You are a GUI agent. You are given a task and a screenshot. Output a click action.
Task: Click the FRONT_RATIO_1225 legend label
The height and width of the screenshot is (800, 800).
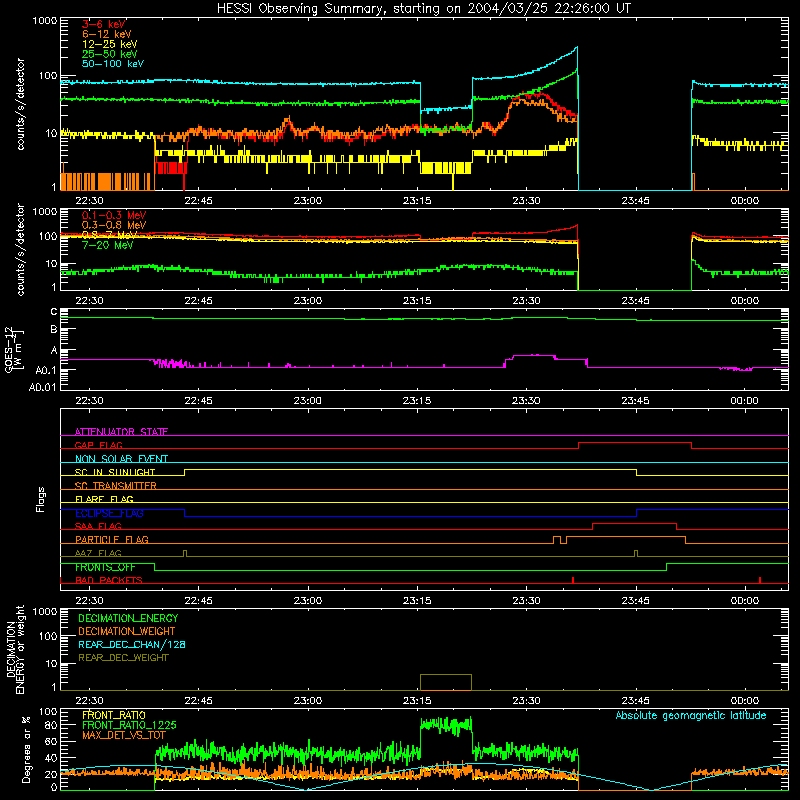(129, 725)
